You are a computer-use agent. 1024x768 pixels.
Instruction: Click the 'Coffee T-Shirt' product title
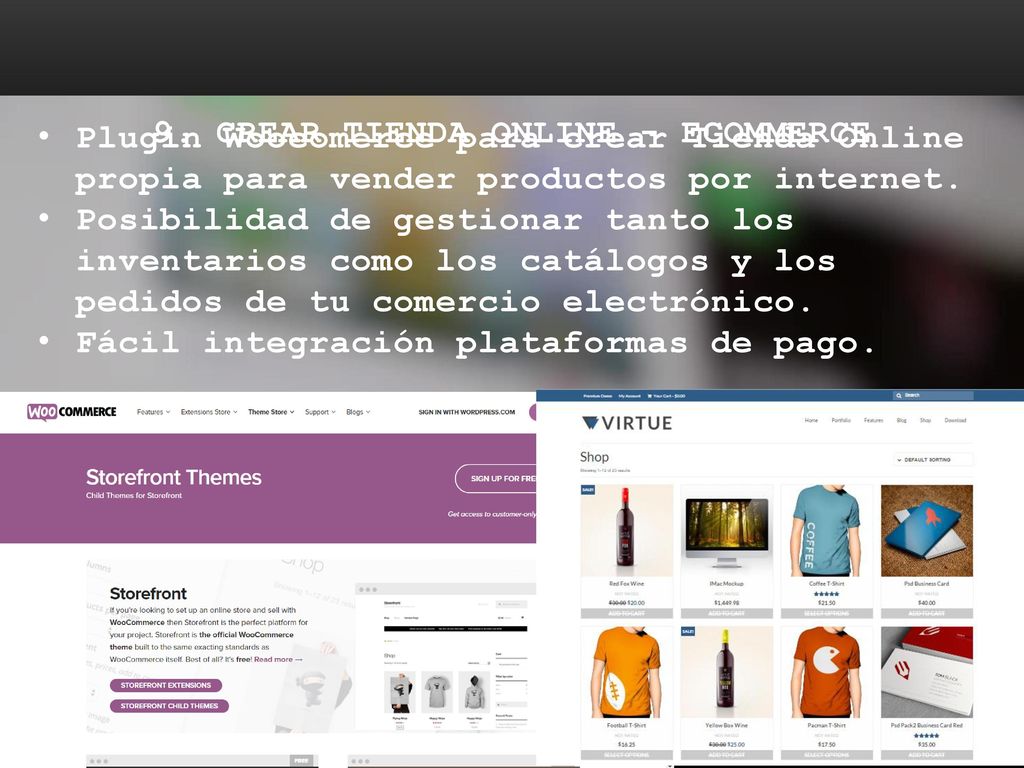click(x=826, y=584)
